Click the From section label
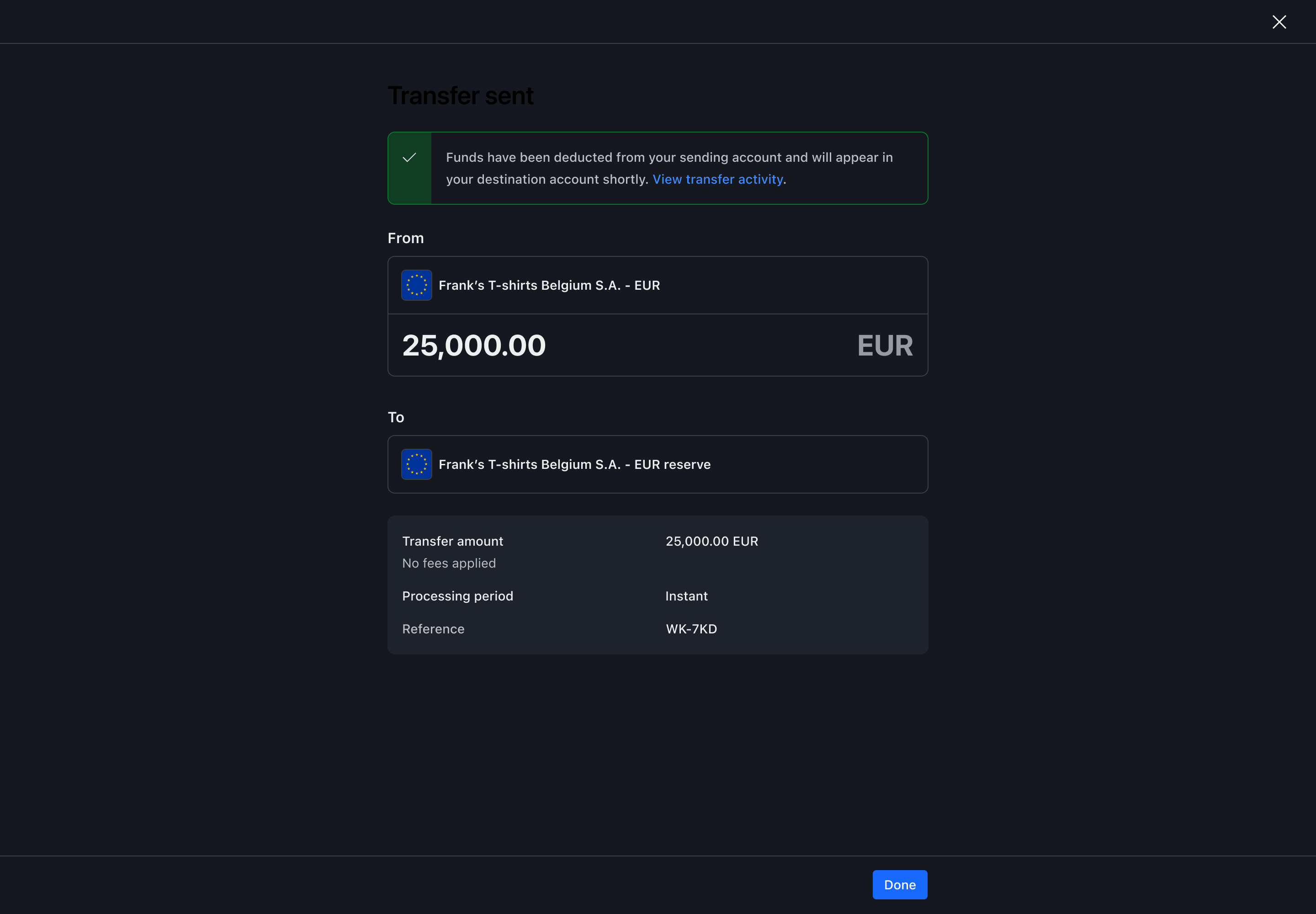The height and width of the screenshot is (914, 1316). pyautogui.click(x=405, y=238)
